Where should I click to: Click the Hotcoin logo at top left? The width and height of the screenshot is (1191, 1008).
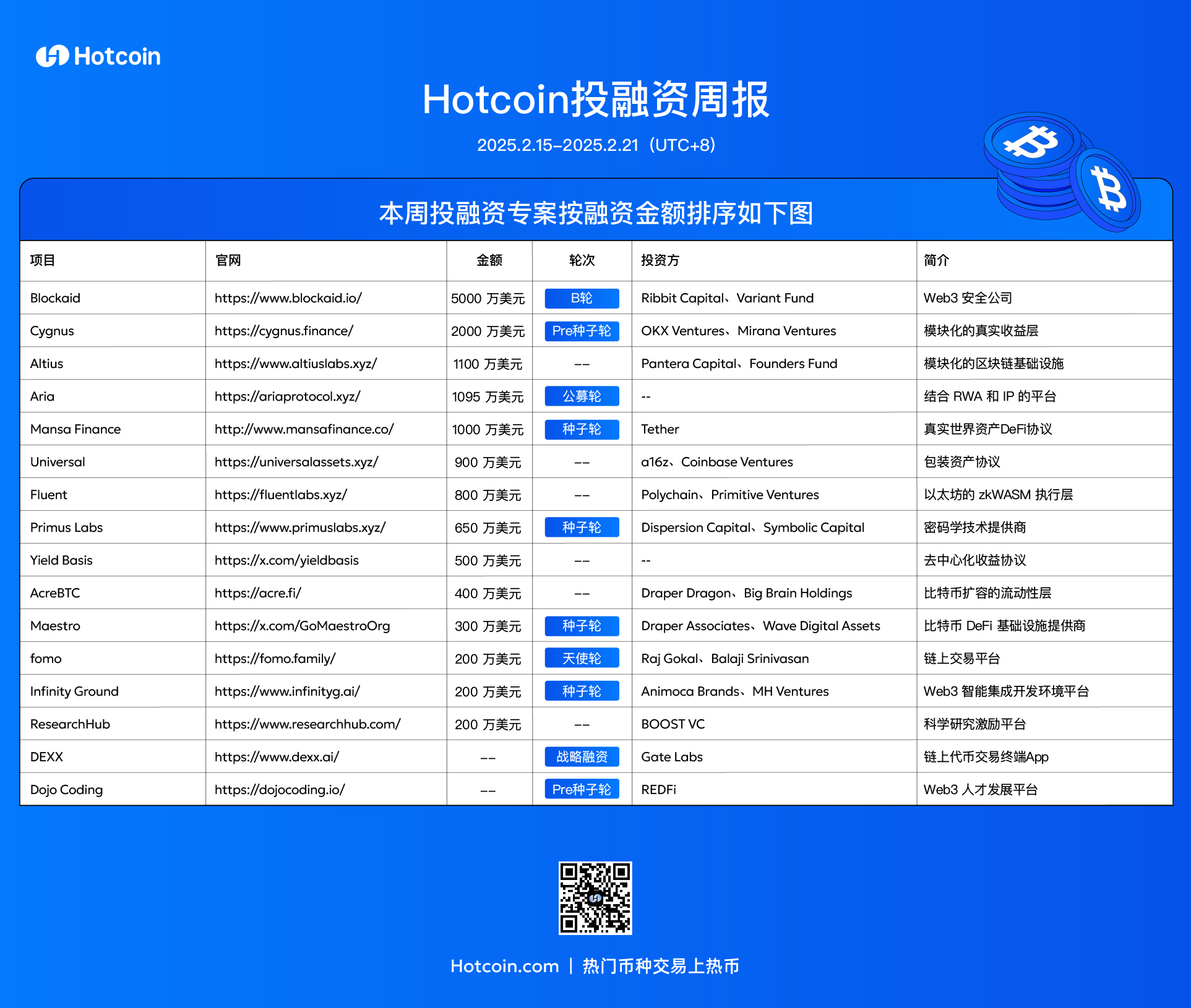point(98,56)
